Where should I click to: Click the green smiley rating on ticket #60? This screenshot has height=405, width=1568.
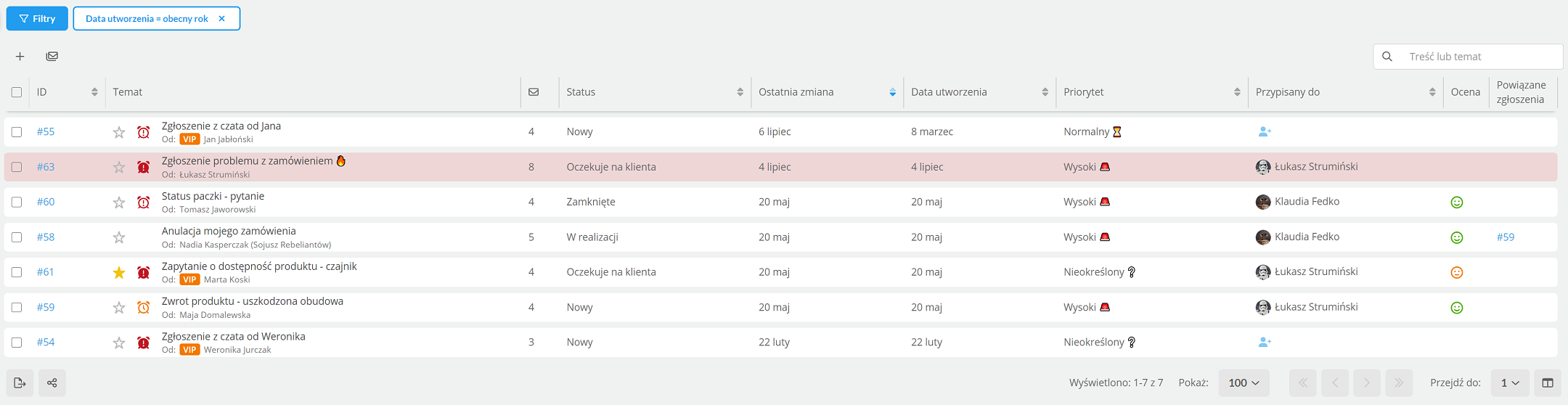1456,202
